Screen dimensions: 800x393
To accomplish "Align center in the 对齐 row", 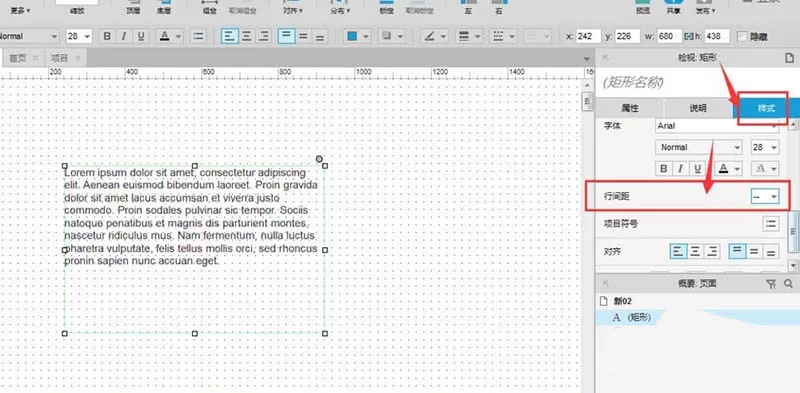I will [695, 251].
